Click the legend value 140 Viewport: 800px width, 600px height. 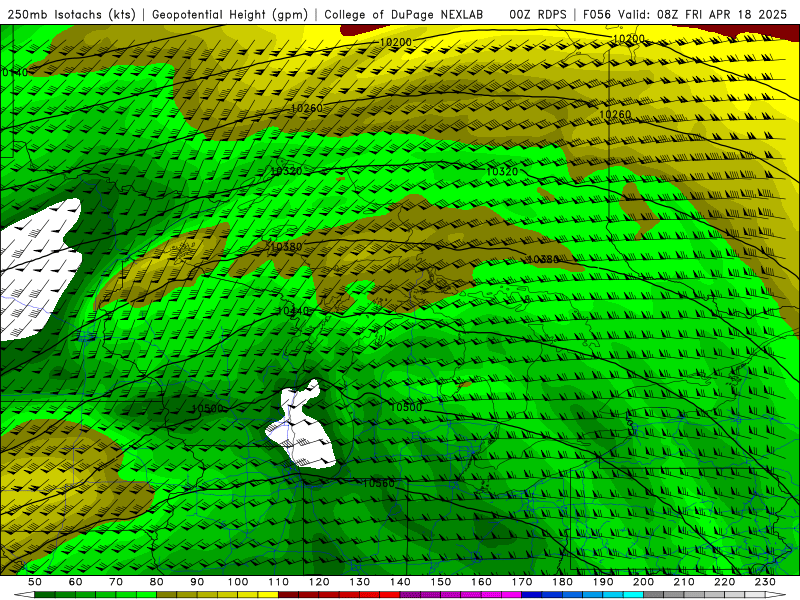click(401, 582)
